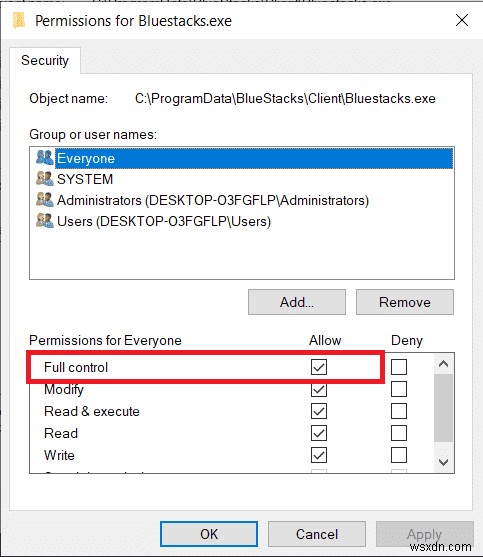This screenshot has height=557, width=483.
Task: Click the Remove button
Action: pyautogui.click(x=405, y=302)
